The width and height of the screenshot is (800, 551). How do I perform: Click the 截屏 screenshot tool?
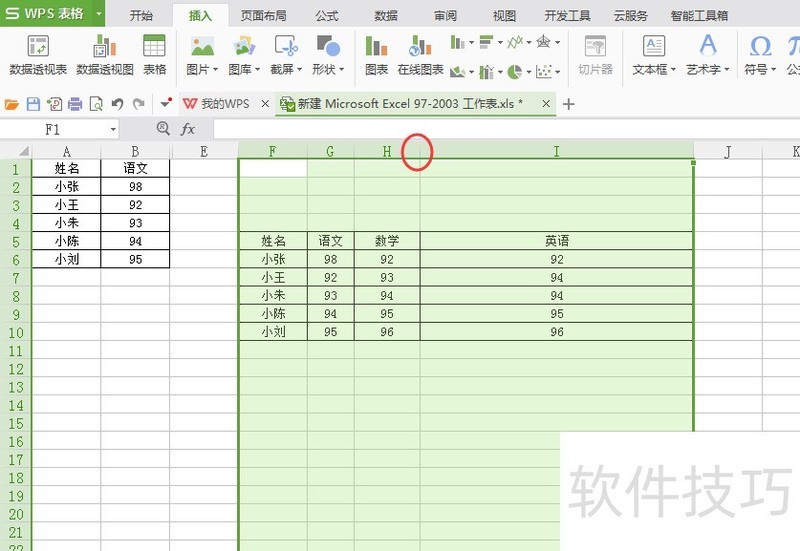coord(286,47)
